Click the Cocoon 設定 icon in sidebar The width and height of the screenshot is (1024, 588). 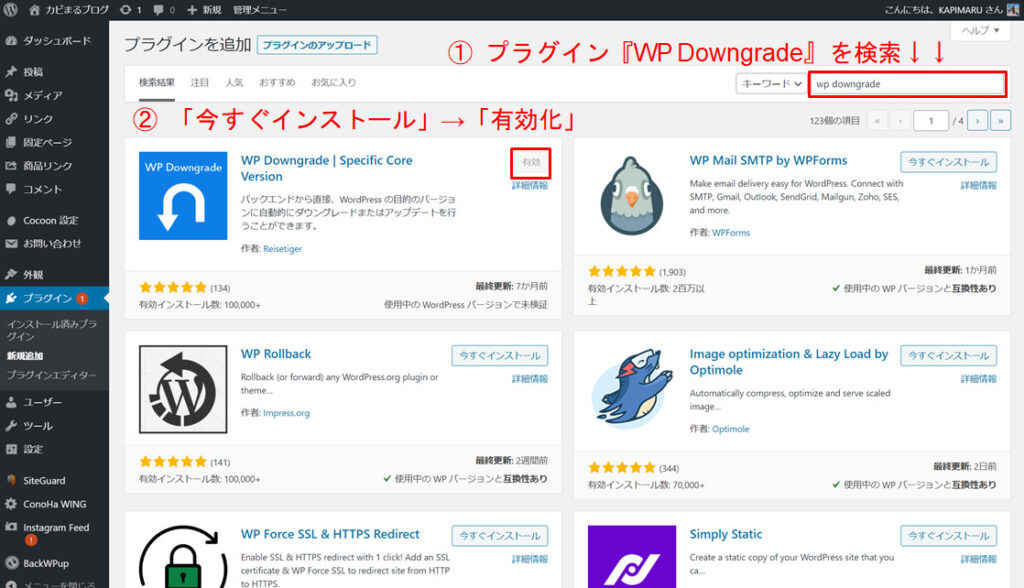point(11,221)
